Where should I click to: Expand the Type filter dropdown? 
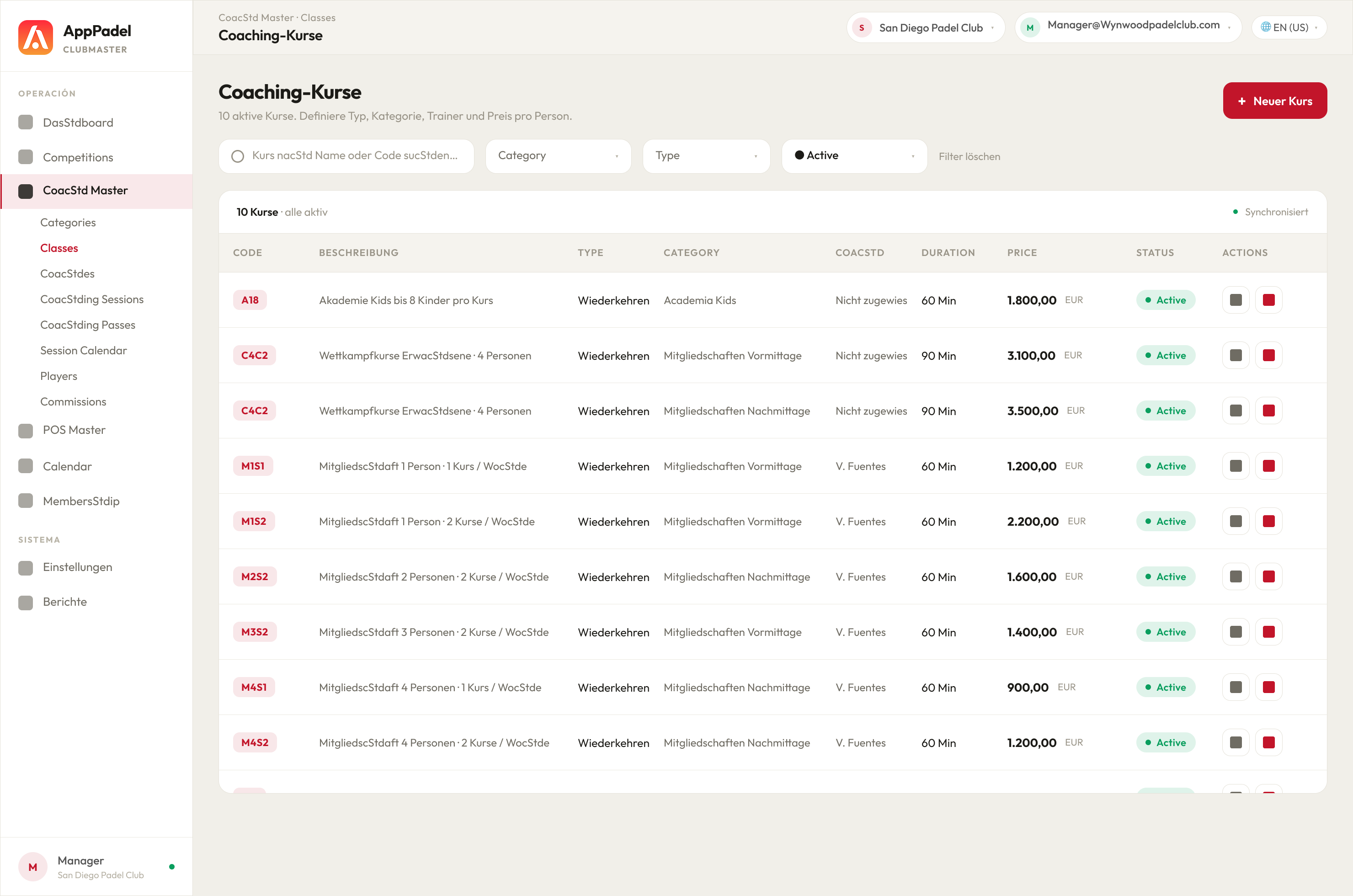tap(706, 156)
